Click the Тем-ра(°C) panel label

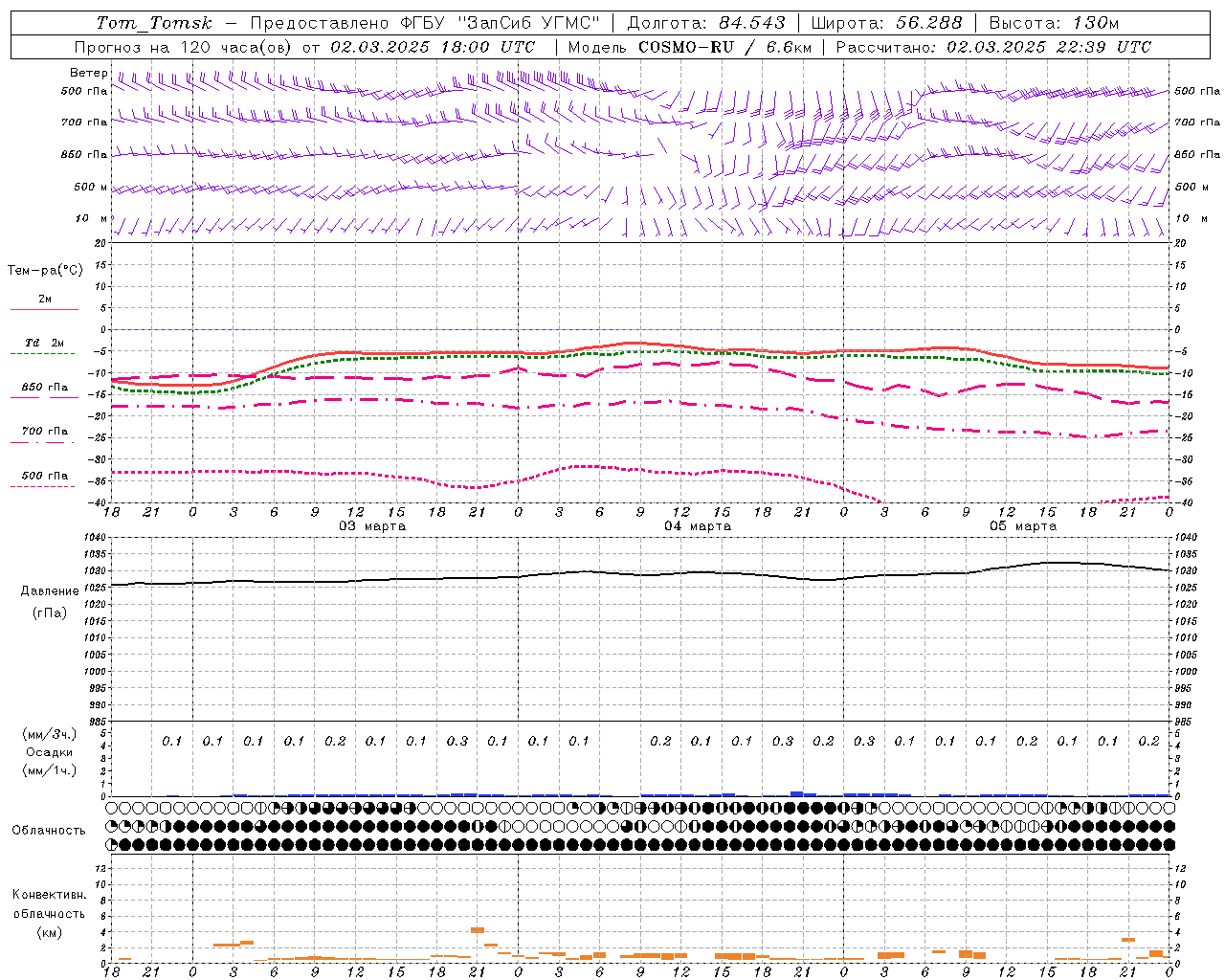coord(45,270)
